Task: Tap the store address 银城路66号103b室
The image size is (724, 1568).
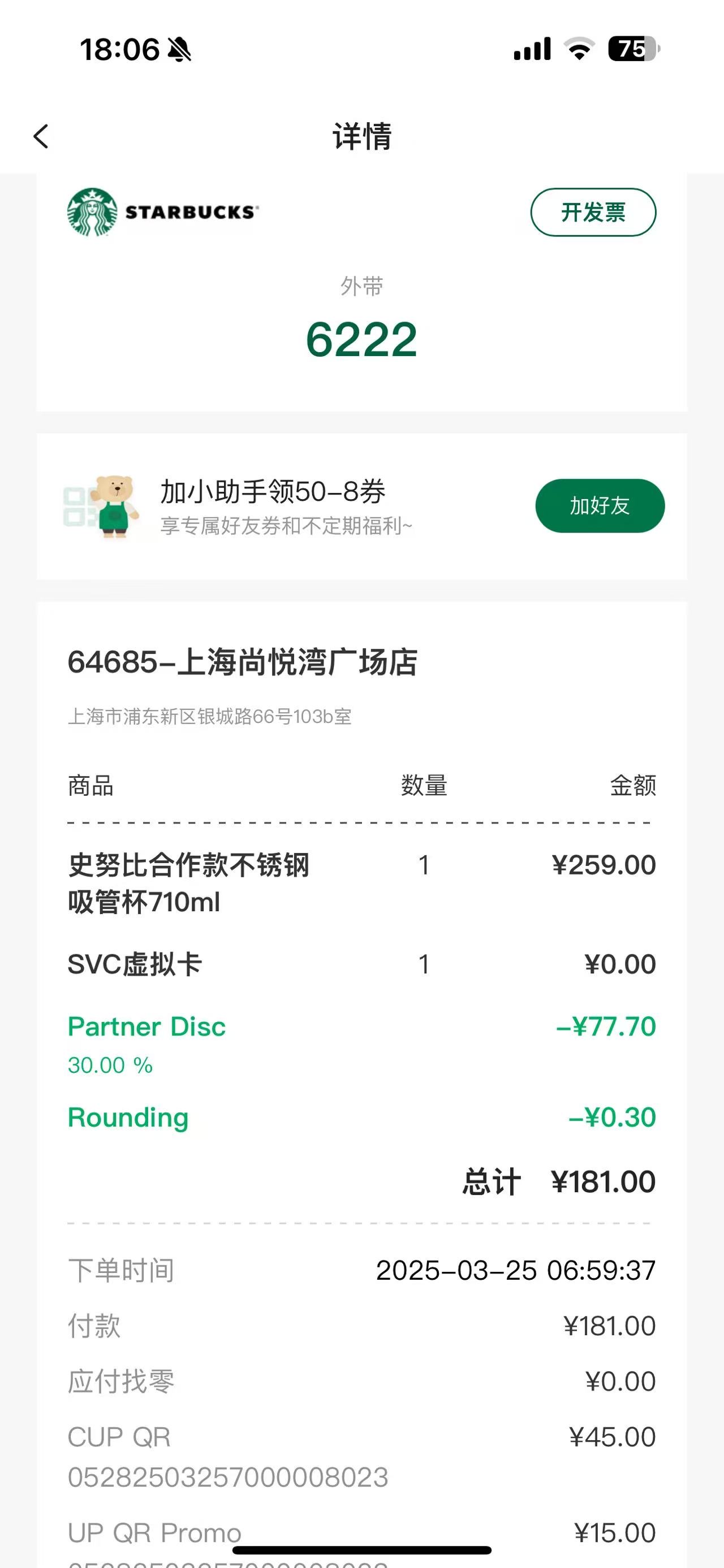Action: coord(209,716)
